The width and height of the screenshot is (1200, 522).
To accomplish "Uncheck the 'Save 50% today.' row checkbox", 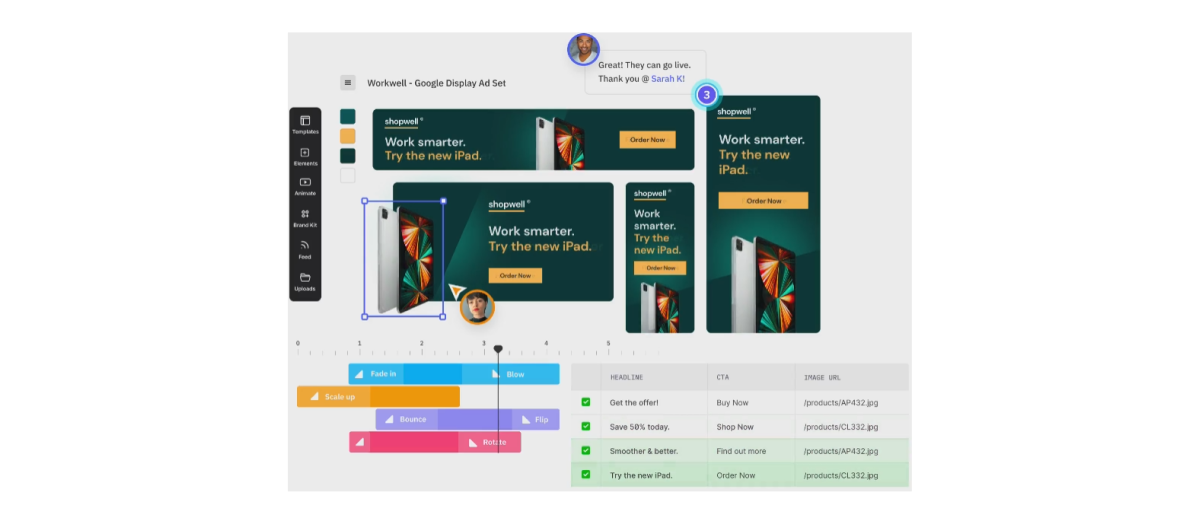I will tap(586, 426).
